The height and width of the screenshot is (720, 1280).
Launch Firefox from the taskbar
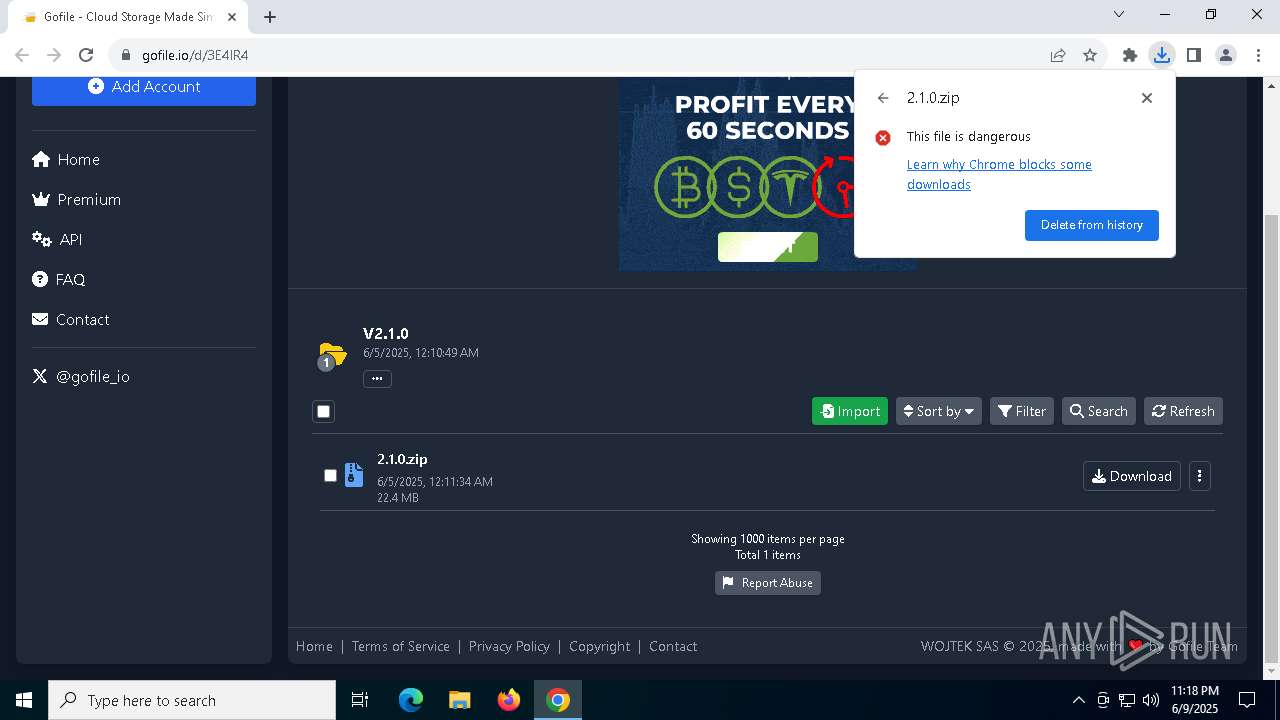(509, 700)
